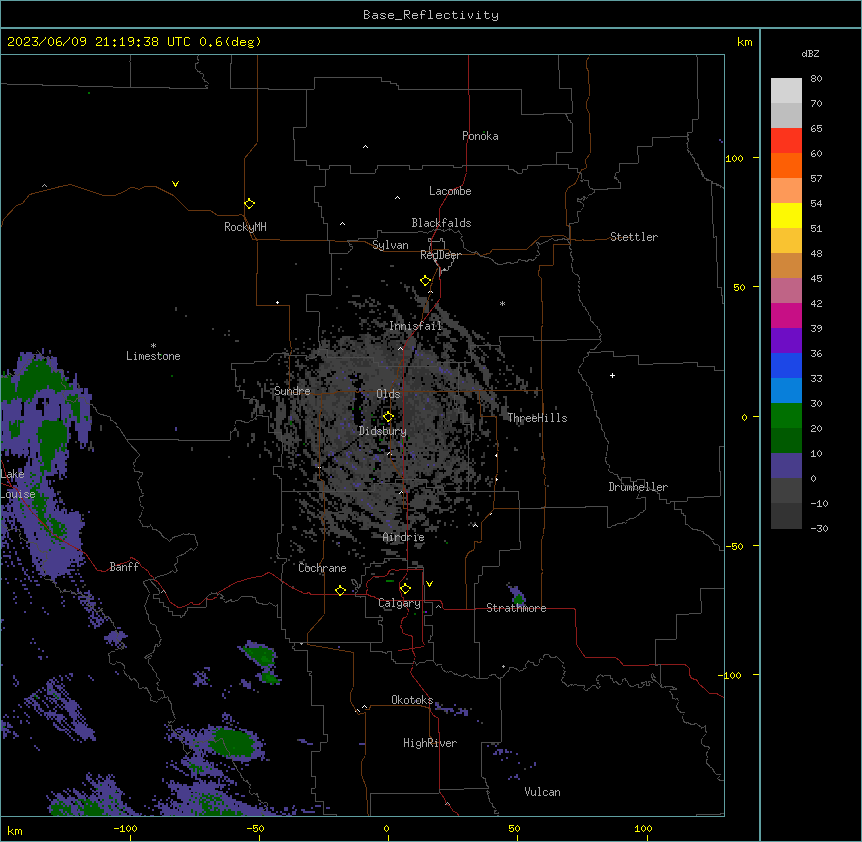862x842 pixels.
Task: Click the Innisfail city label
Action: [x=415, y=326]
